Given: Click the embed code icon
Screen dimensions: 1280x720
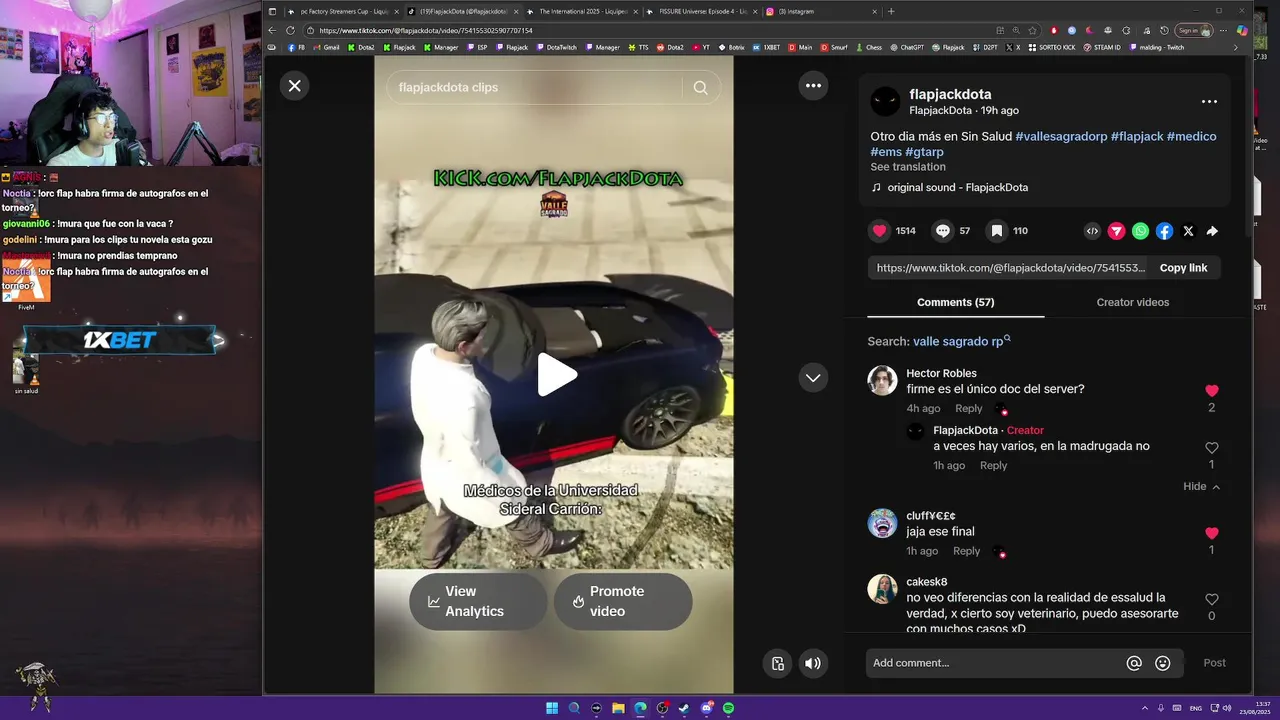Looking at the screenshot, I should (x=1092, y=231).
